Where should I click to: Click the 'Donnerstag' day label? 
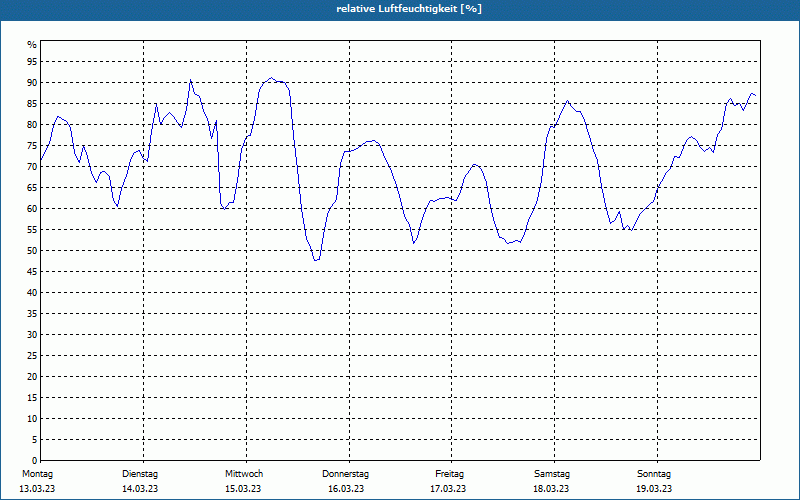pos(345,474)
